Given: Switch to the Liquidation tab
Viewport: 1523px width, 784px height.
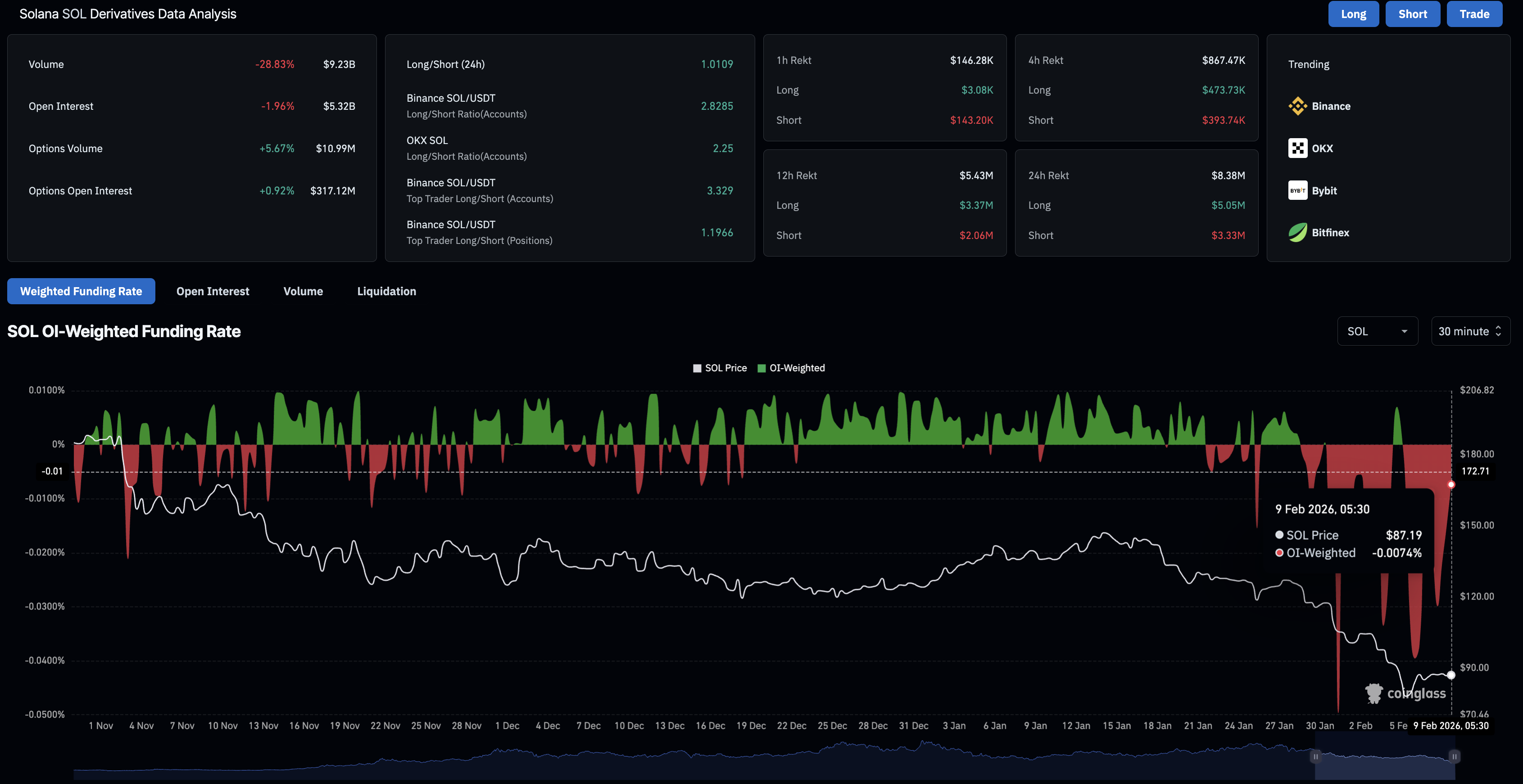Looking at the screenshot, I should pyautogui.click(x=386, y=291).
